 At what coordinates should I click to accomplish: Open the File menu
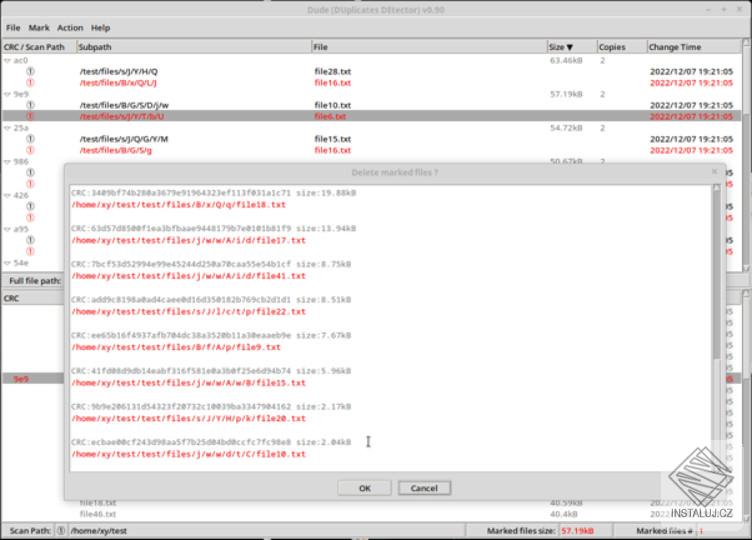click(13, 28)
